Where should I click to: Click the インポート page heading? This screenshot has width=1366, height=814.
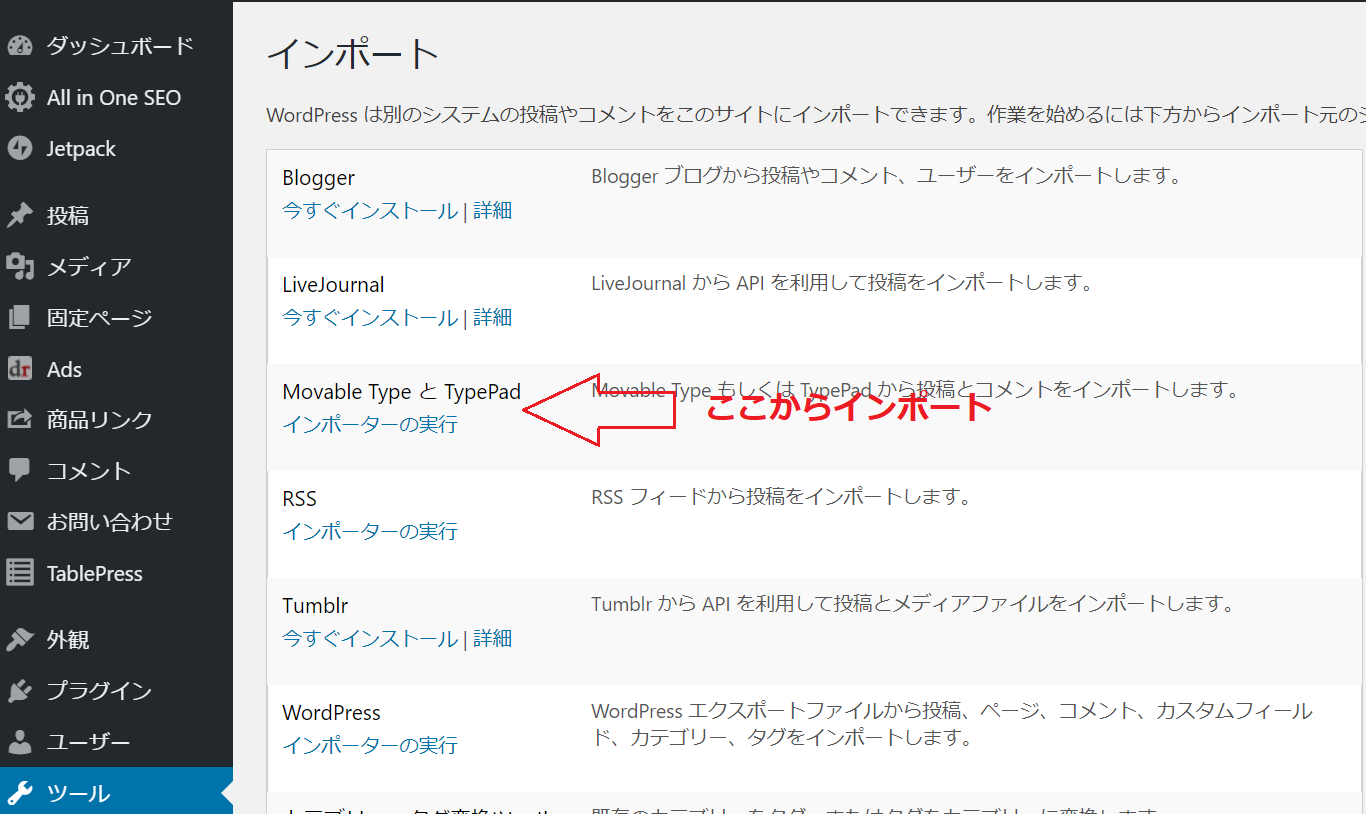click(354, 53)
